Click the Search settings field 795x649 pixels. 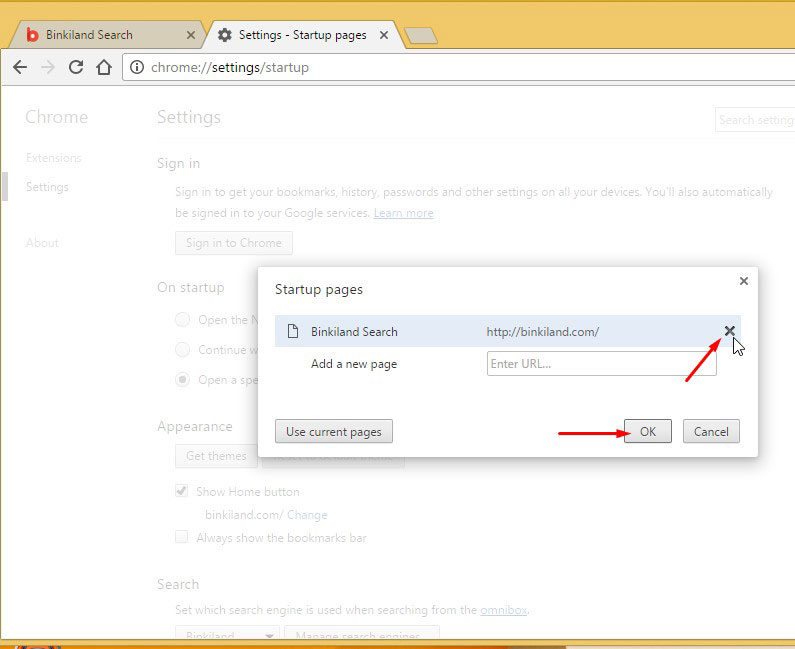click(x=754, y=120)
